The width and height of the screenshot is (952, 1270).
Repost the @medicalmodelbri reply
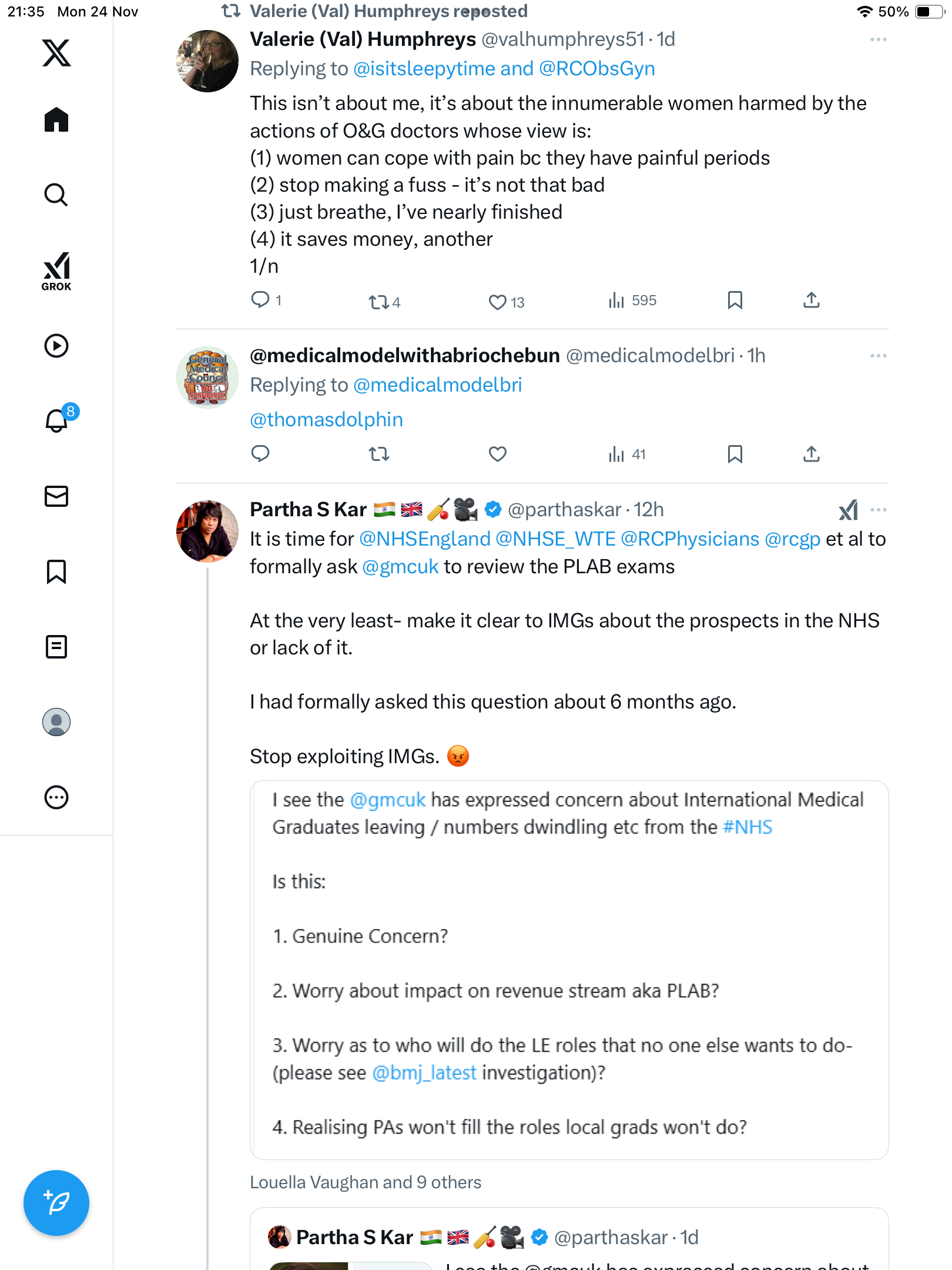[379, 454]
